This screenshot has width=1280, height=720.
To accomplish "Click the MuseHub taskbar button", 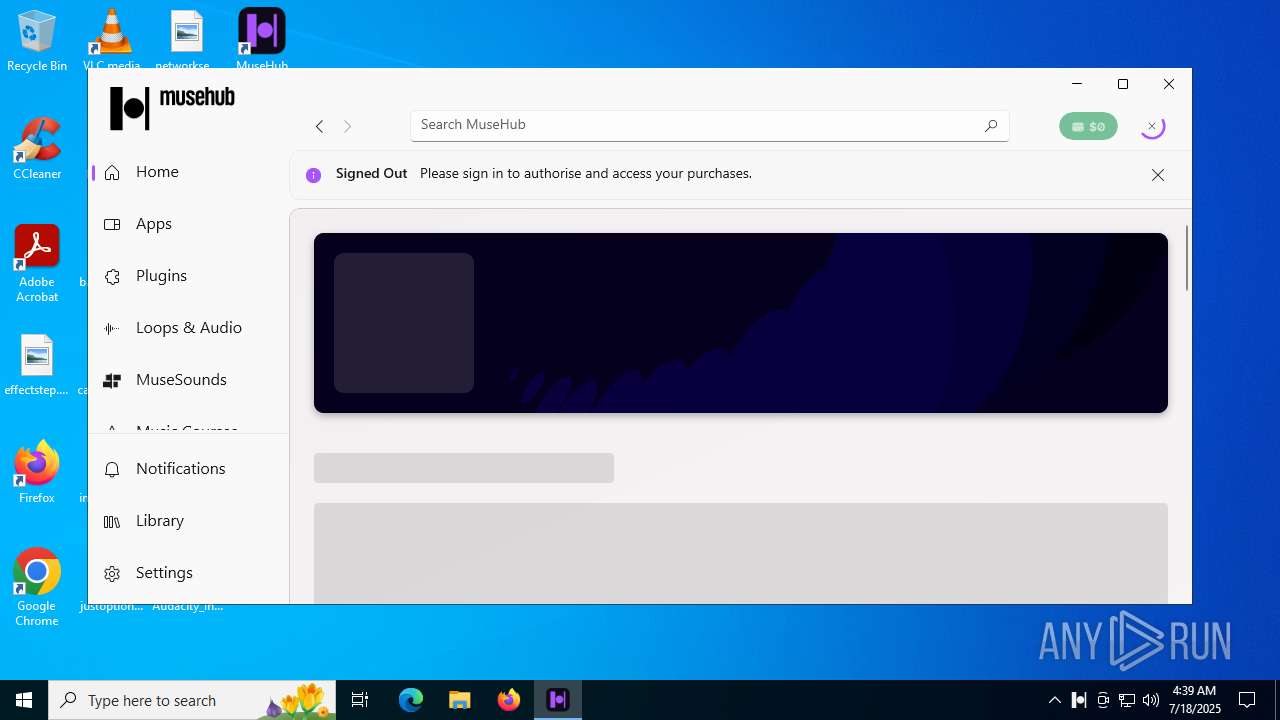I will point(558,700).
